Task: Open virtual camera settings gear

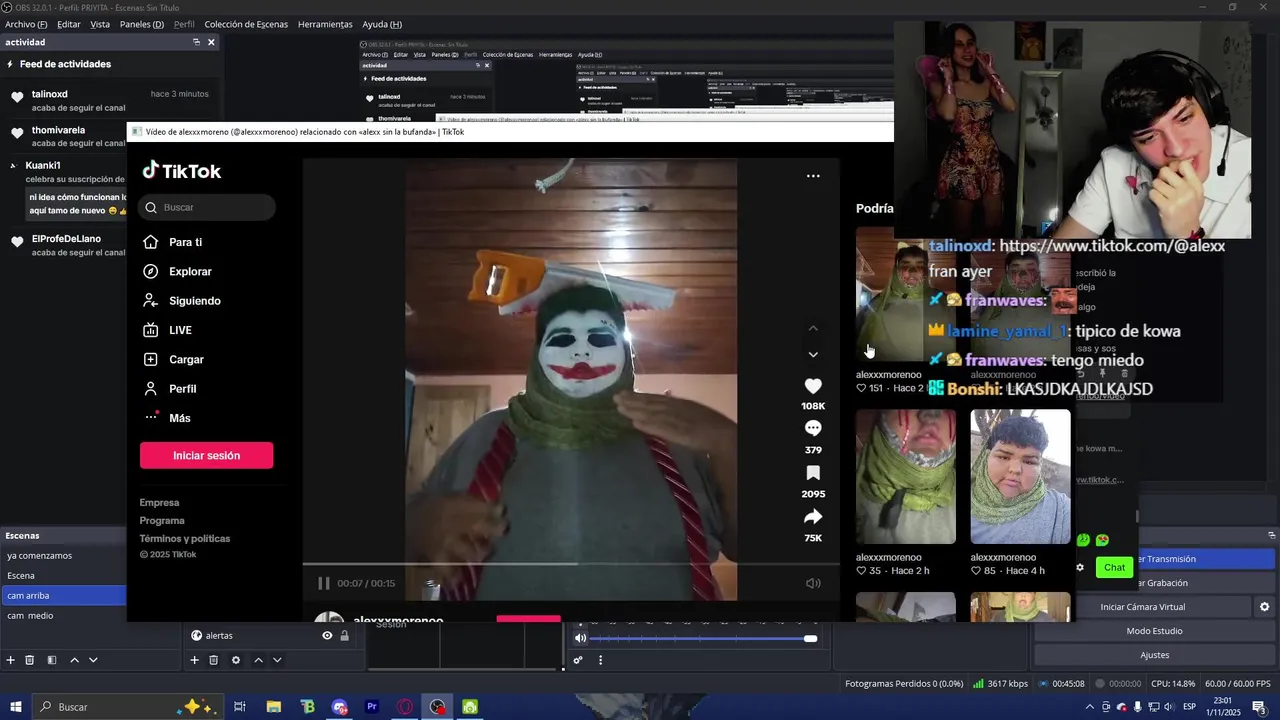Action: (1264, 607)
